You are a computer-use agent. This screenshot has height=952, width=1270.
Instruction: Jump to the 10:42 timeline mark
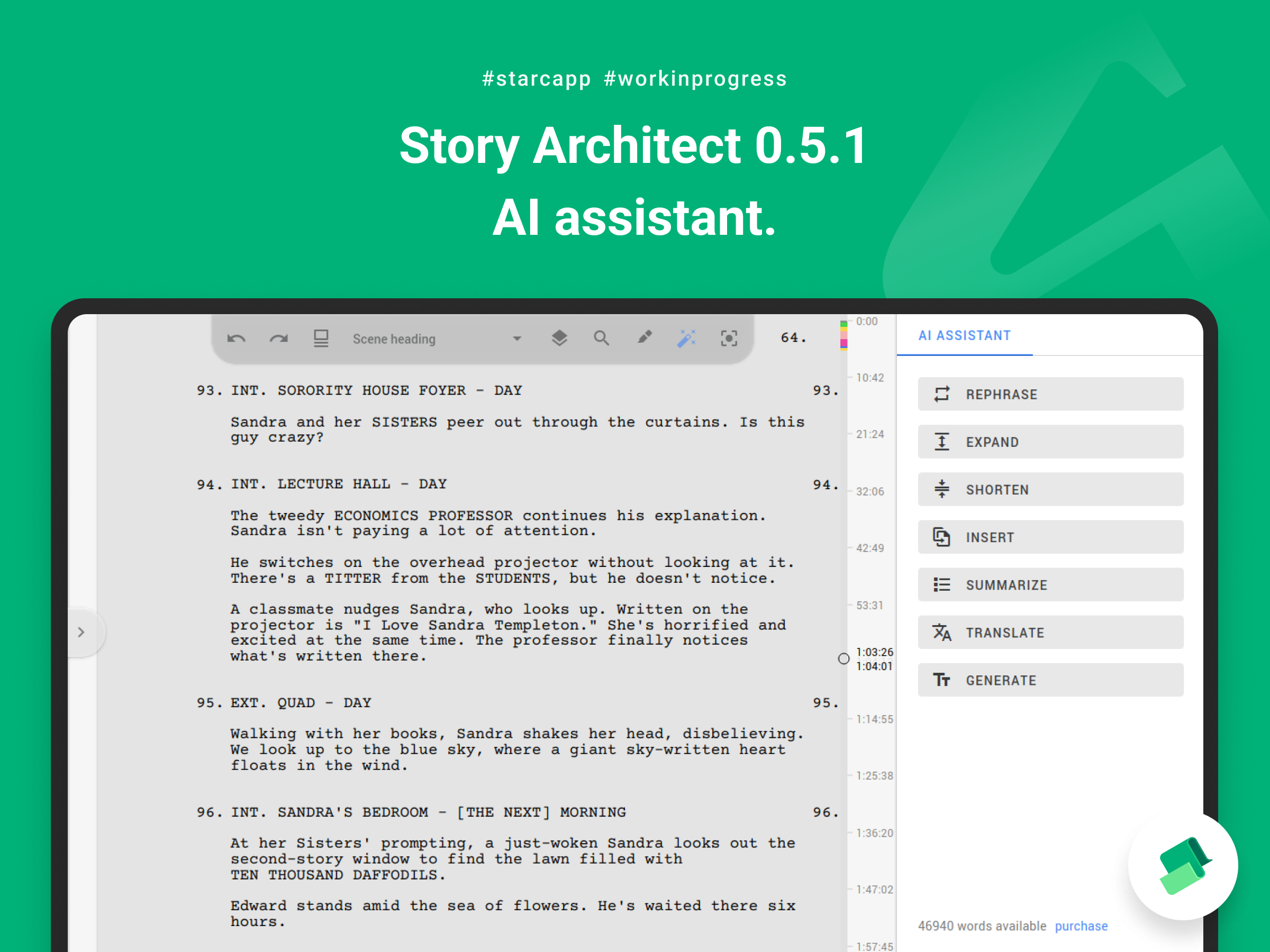tap(870, 378)
